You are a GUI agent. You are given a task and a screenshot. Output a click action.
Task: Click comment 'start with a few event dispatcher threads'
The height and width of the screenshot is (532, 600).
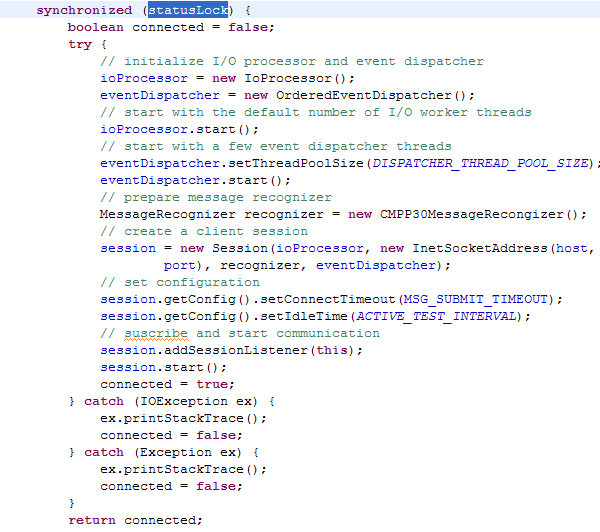tap(276, 146)
